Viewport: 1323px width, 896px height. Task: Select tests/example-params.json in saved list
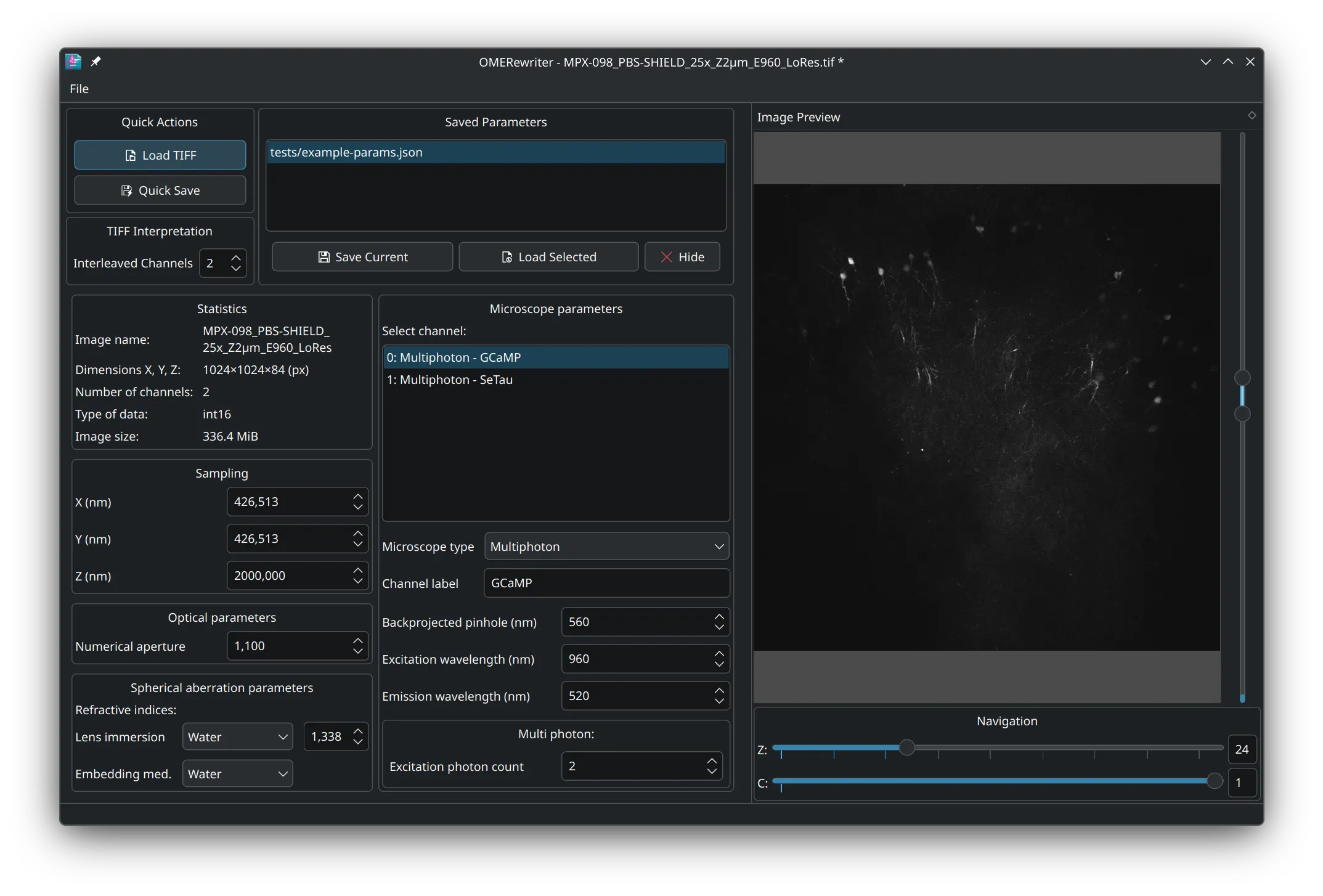tap(496, 152)
